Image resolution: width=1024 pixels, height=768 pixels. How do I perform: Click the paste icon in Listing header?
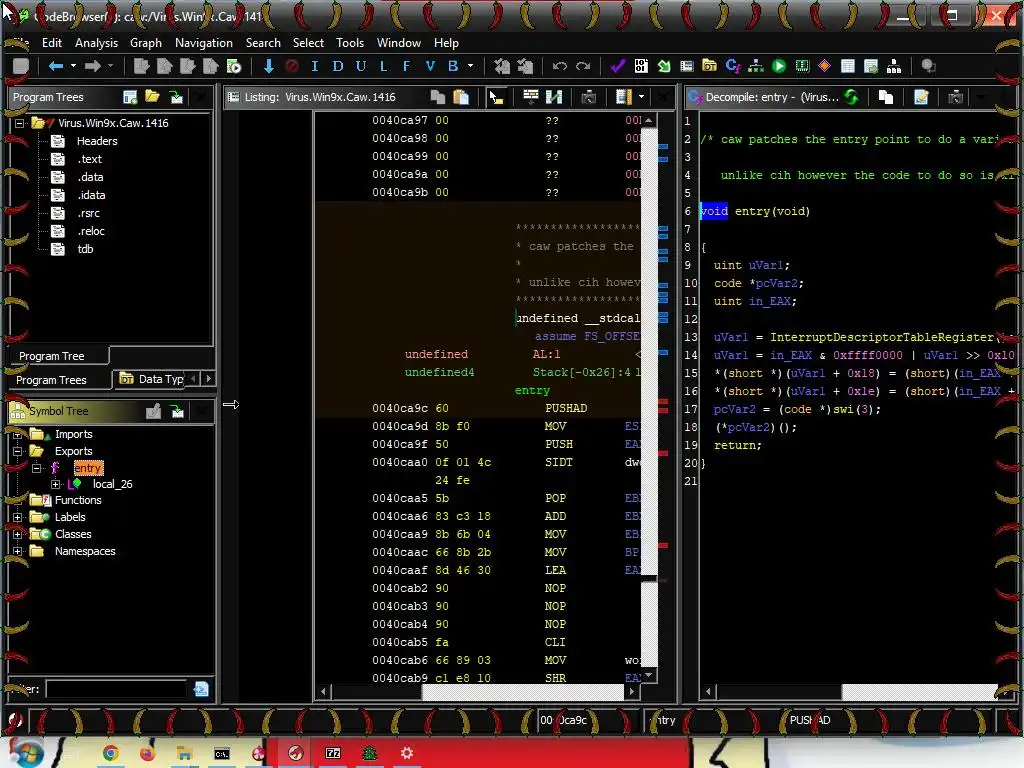pyautogui.click(x=461, y=97)
